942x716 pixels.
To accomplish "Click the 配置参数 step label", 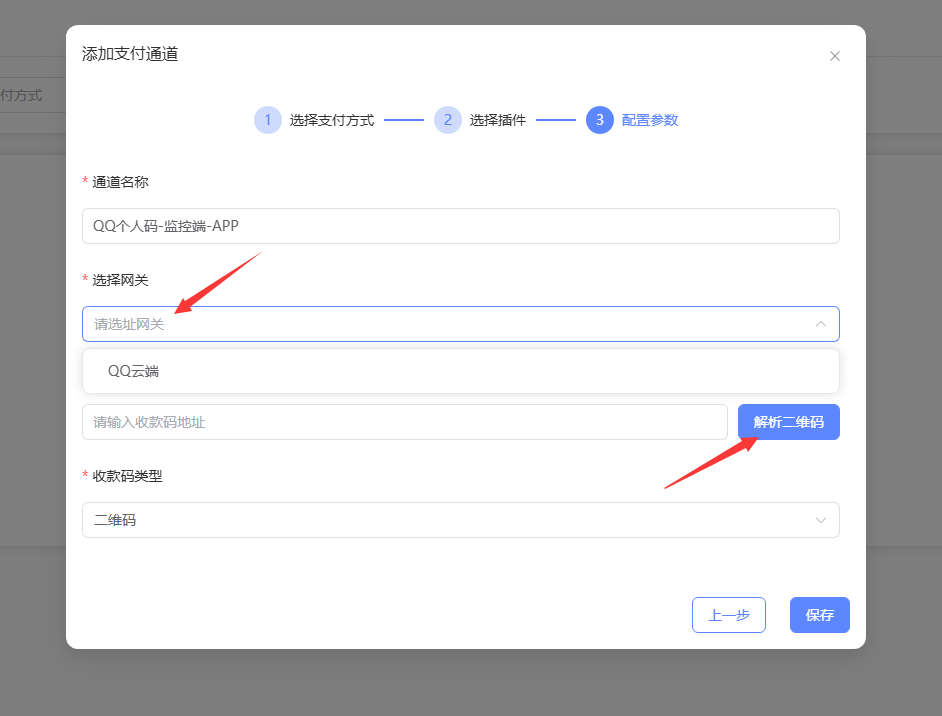I will click(x=649, y=120).
